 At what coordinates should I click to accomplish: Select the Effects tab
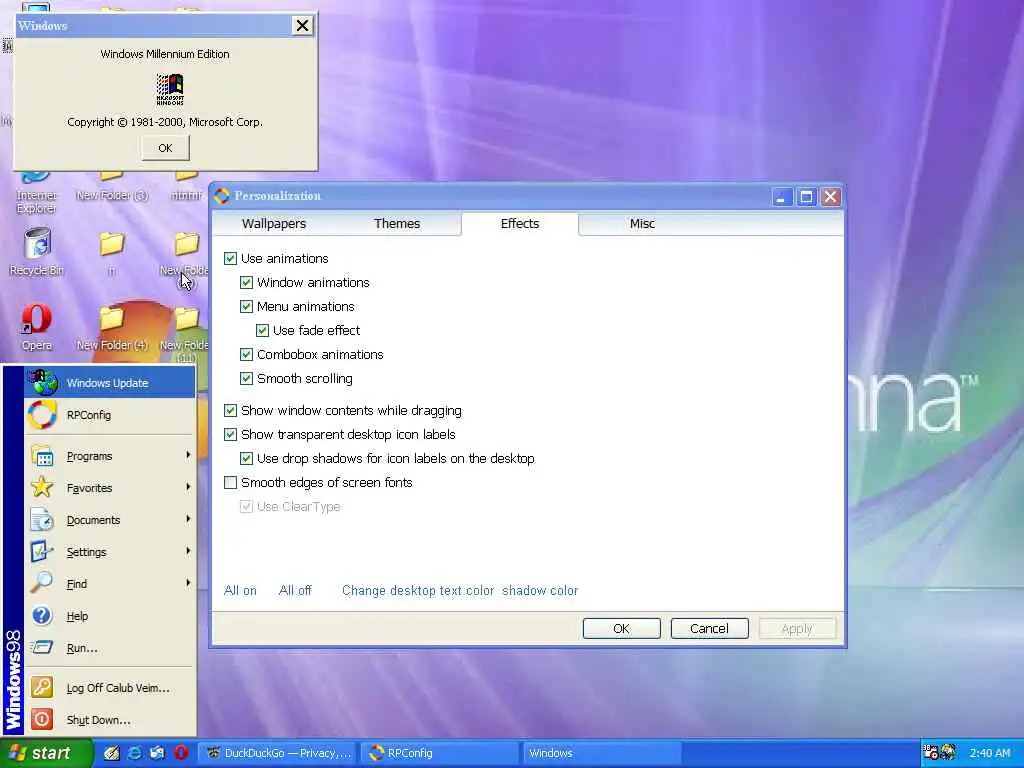click(x=520, y=223)
